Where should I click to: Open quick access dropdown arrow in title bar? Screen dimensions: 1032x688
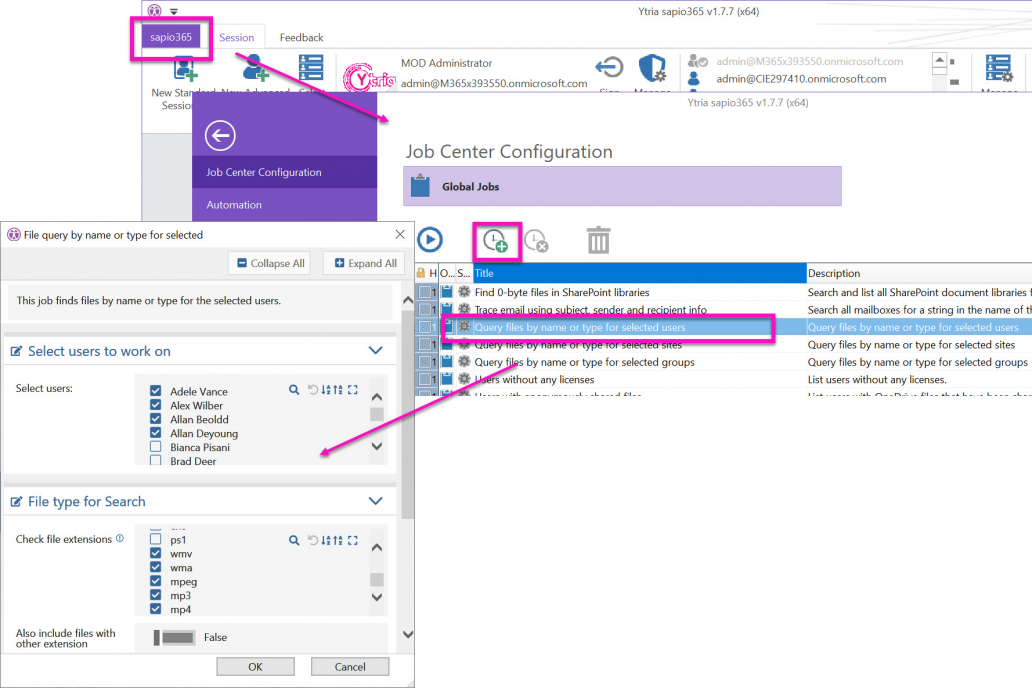click(174, 11)
